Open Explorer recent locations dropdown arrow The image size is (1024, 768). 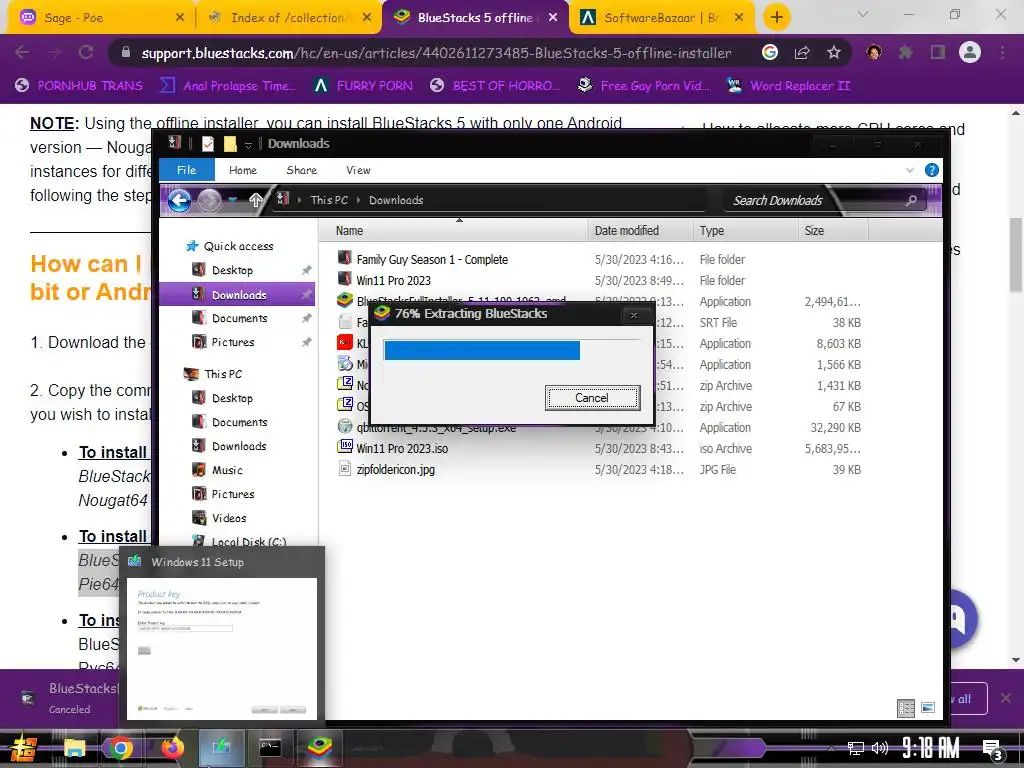233,200
